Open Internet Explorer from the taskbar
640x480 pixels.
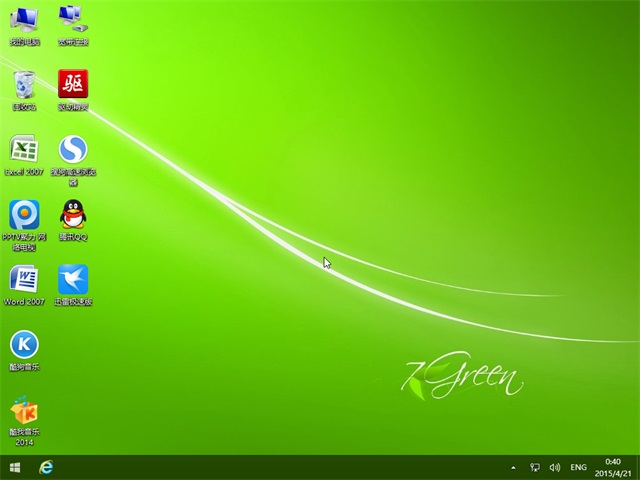coord(46,467)
